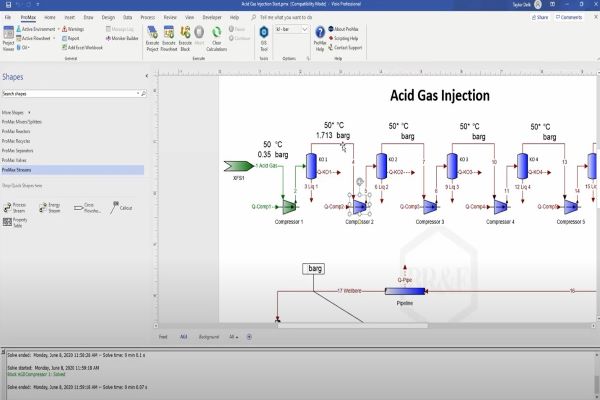Viewport: 600px width, 400px height.
Task: Open the Warnings list
Action: coord(73,29)
